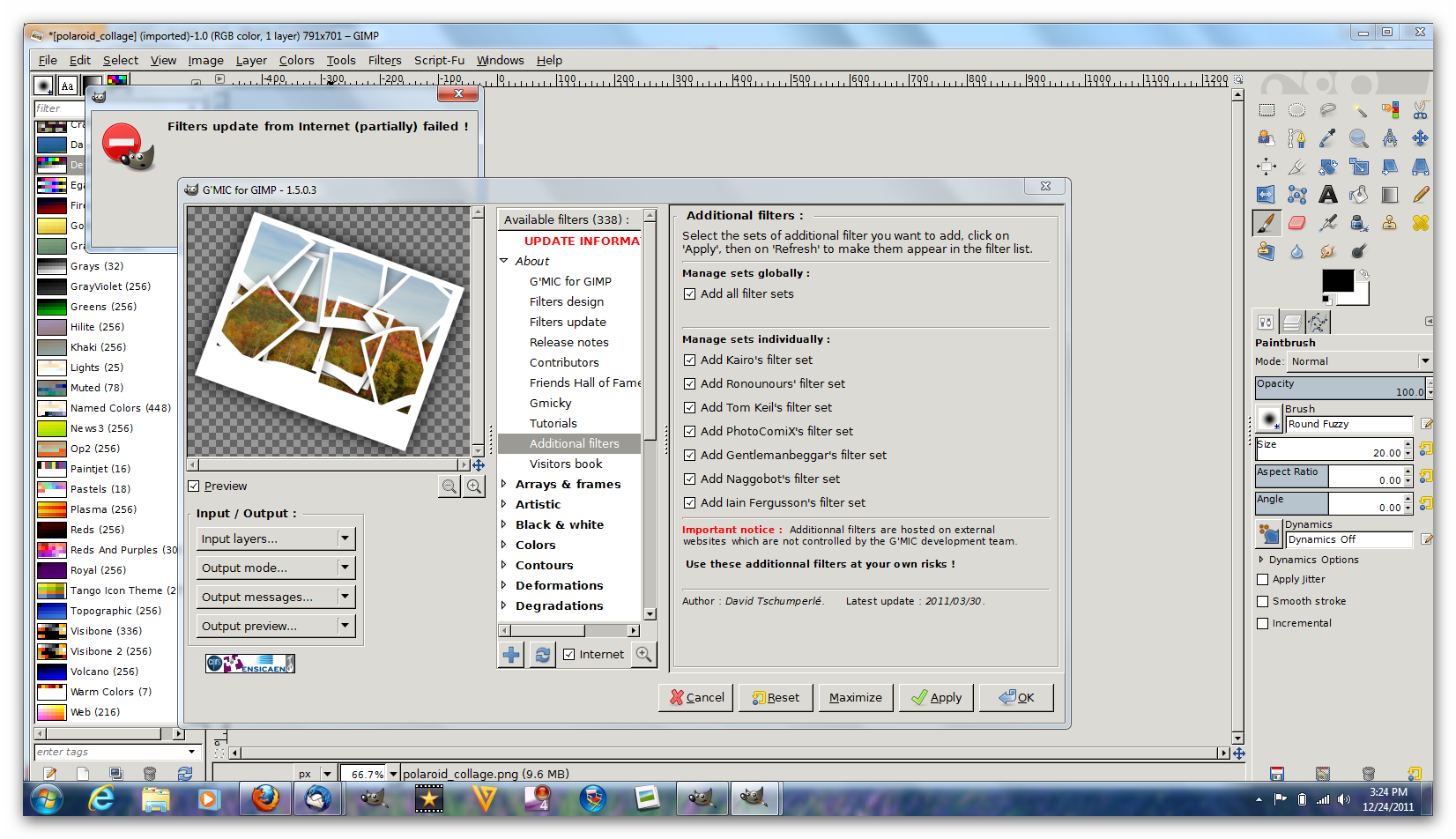
Task: Pick the Pencil tool
Action: (1420, 195)
